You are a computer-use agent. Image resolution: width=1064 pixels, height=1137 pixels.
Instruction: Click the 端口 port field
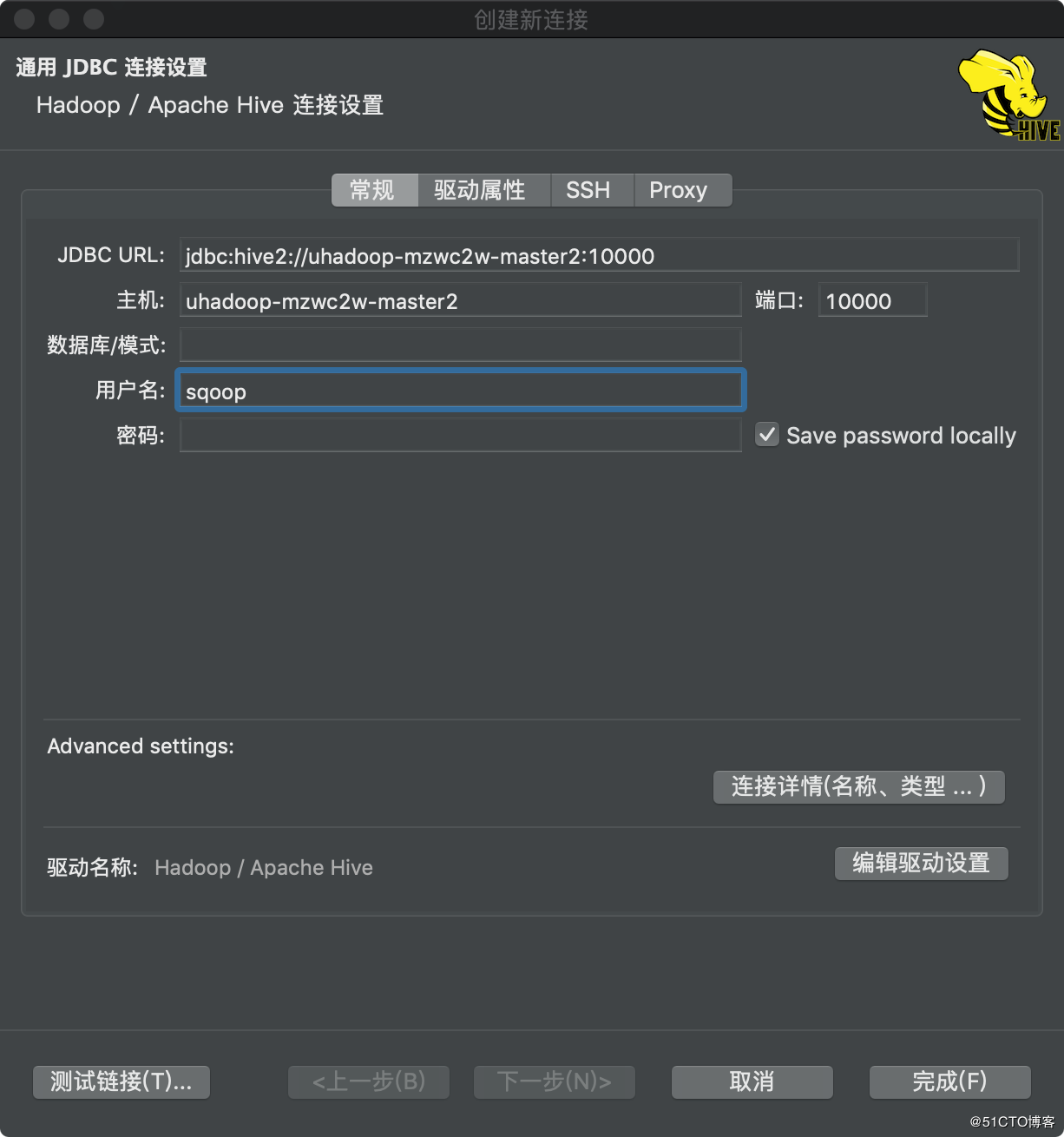[872, 300]
